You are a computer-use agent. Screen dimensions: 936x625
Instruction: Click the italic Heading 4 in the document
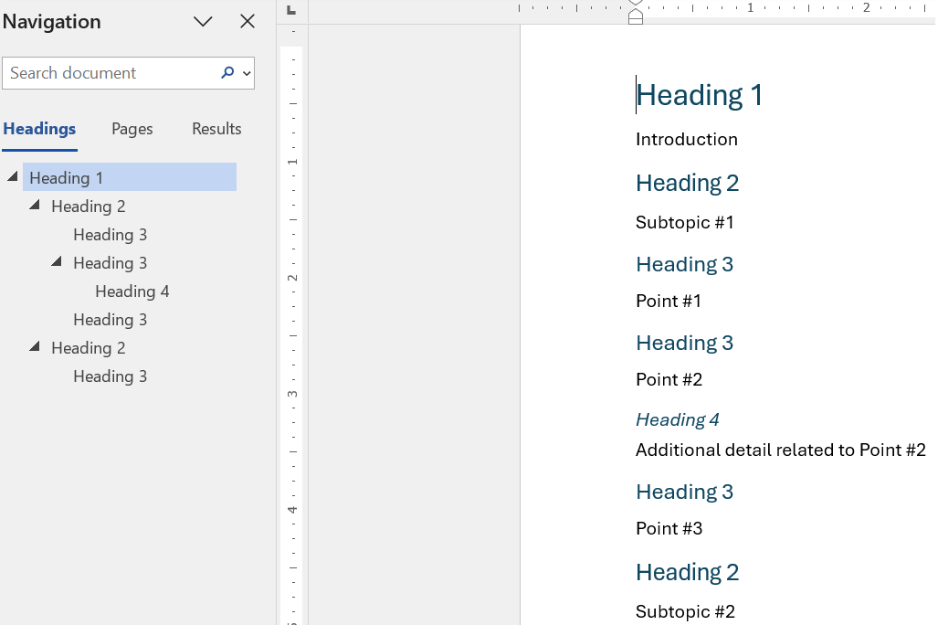(x=677, y=419)
